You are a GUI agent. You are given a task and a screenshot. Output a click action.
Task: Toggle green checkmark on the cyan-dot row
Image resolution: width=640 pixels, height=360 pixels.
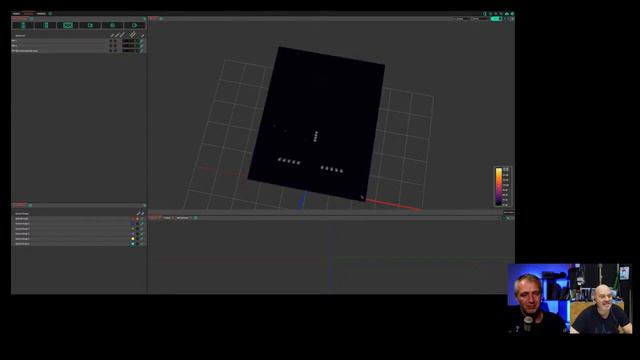[142, 244]
